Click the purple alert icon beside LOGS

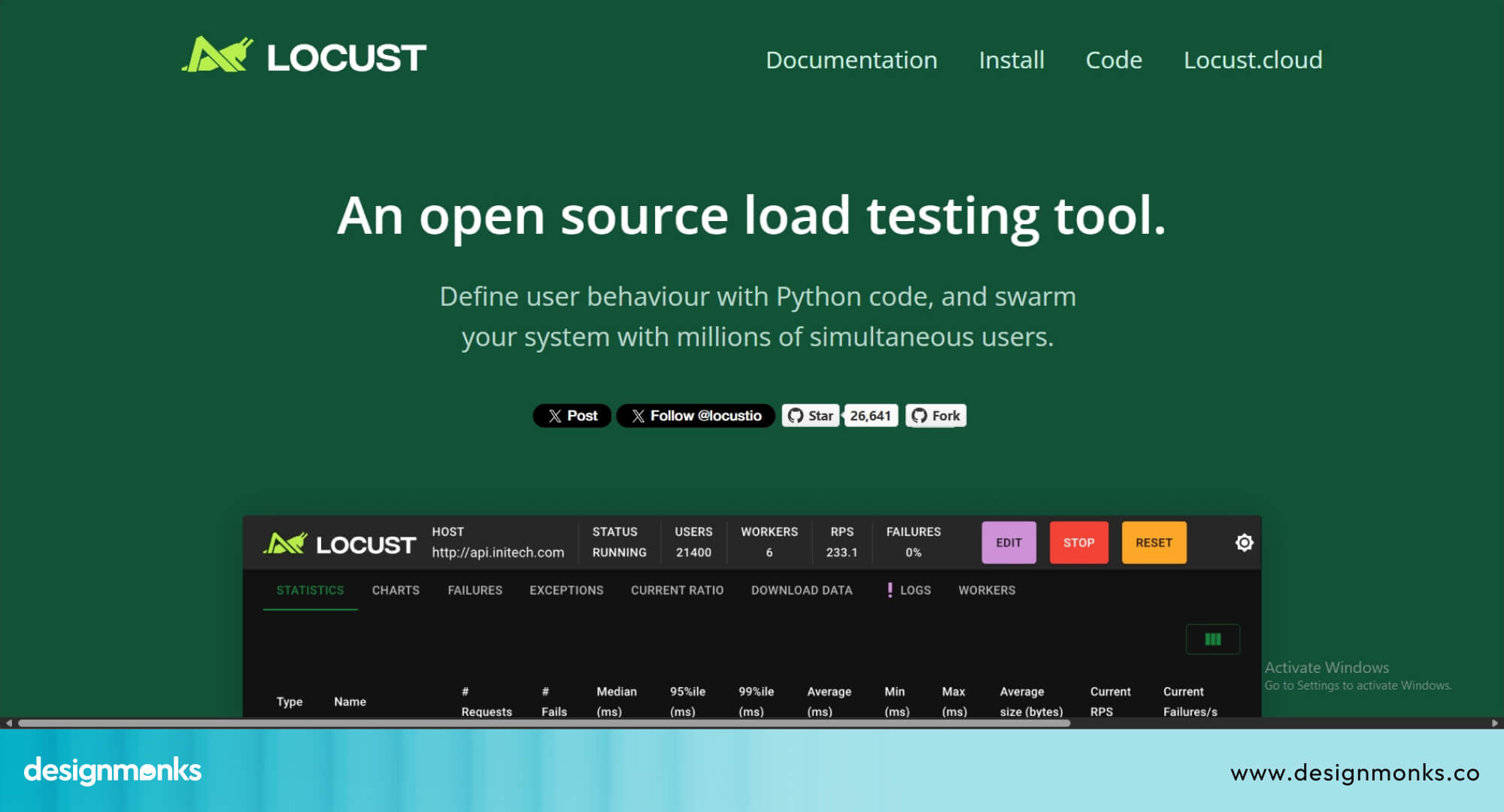(890, 590)
